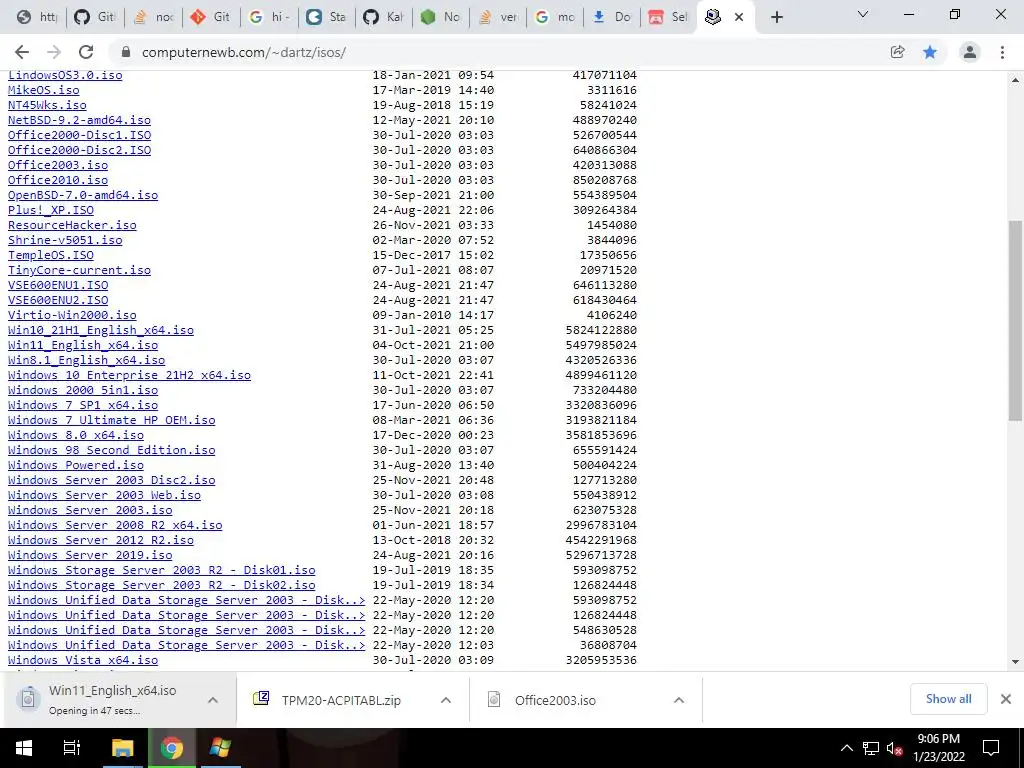Click the scrollbar up arrow
Image resolution: width=1024 pixels, height=768 pixels.
pyautogui.click(x=1015, y=80)
